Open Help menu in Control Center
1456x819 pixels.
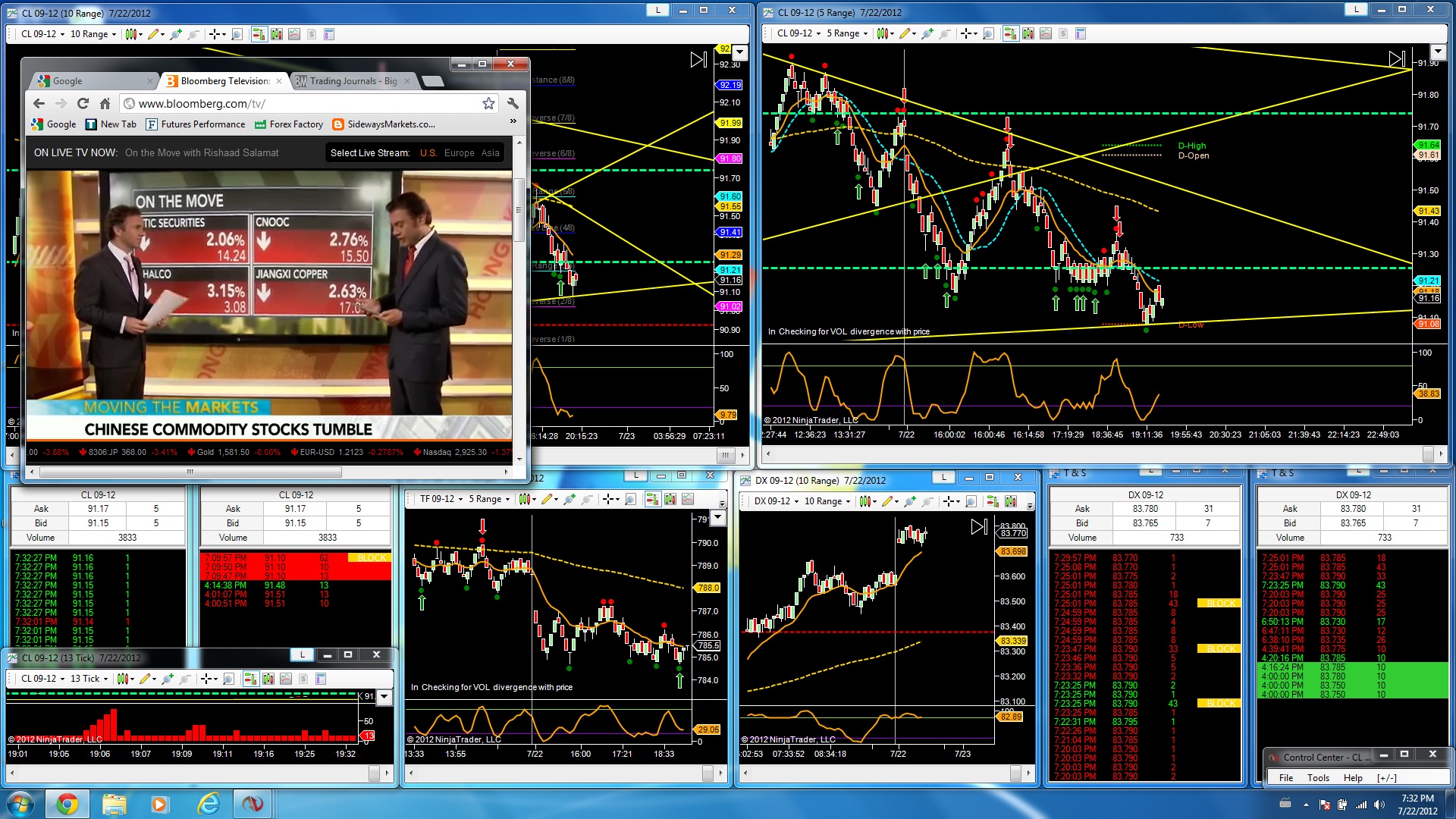(x=1353, y=778)
